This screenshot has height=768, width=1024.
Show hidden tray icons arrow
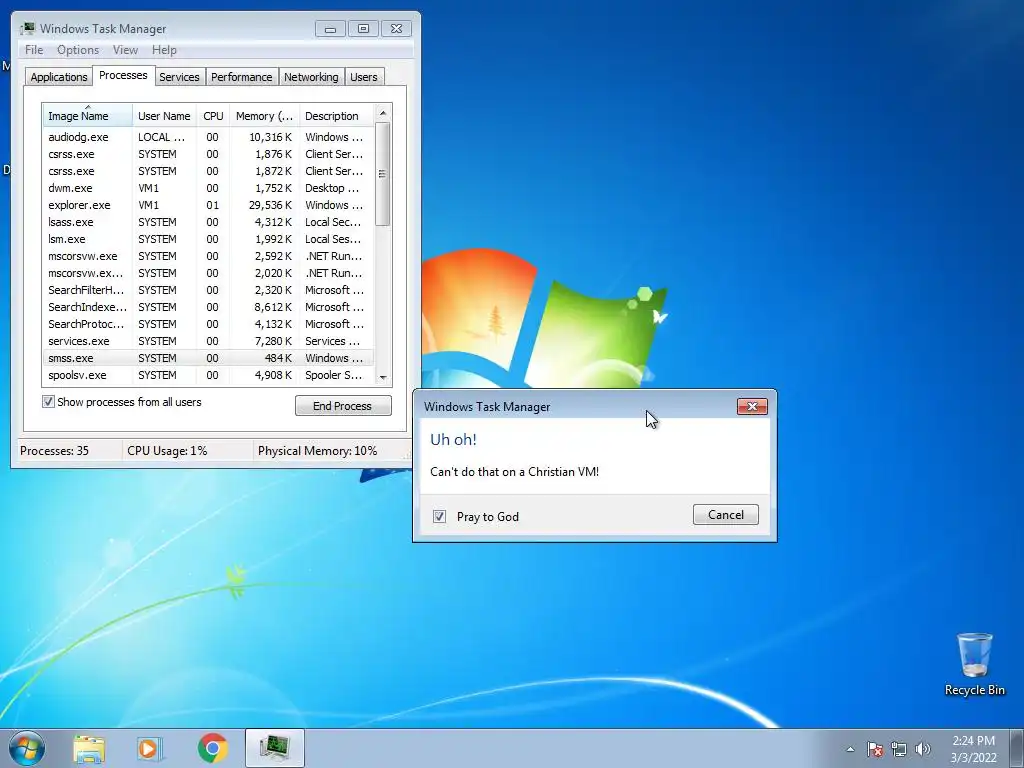tap(850, 749)
